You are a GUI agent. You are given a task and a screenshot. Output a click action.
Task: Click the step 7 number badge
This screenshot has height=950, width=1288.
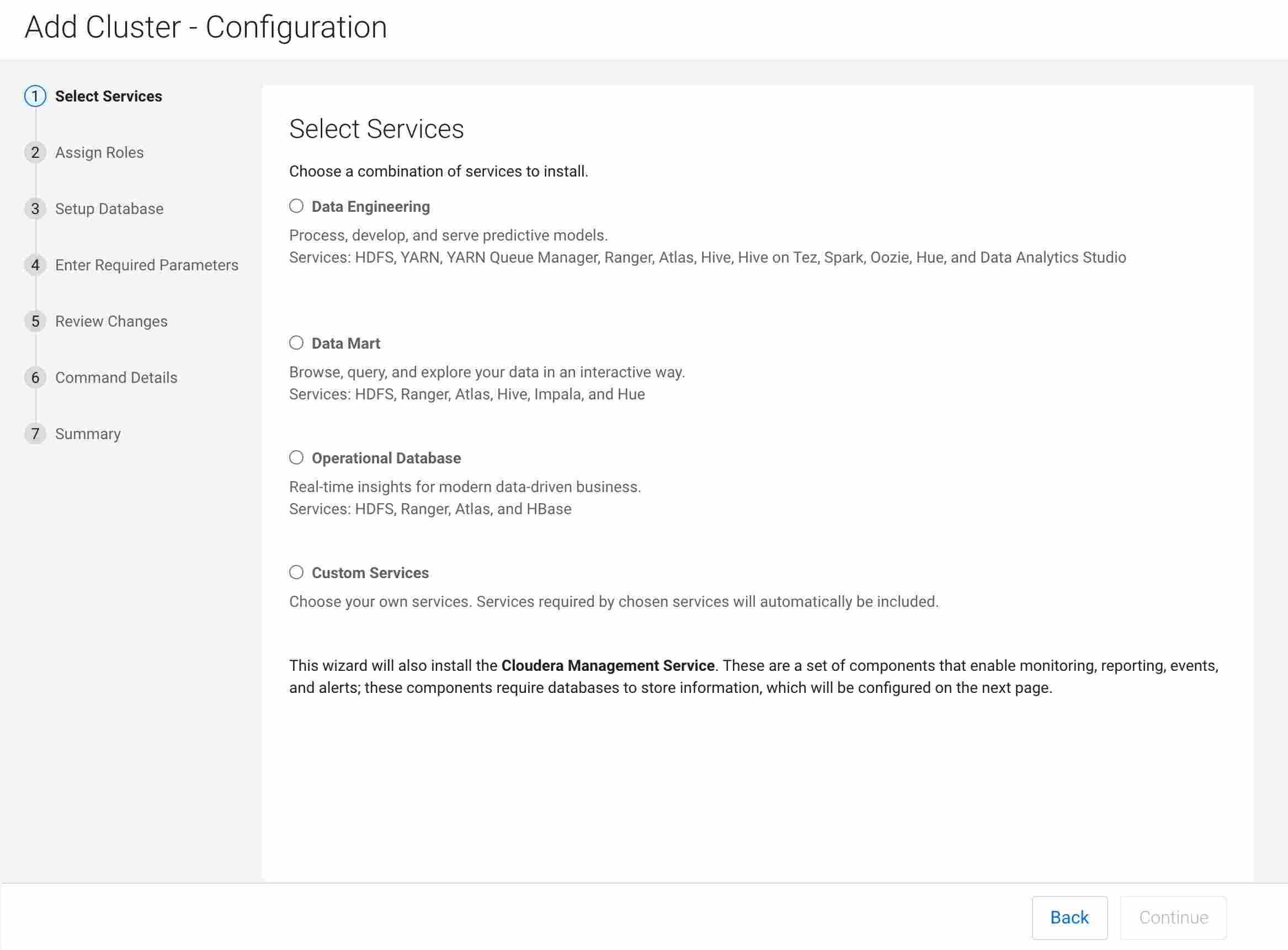[35, 434]
